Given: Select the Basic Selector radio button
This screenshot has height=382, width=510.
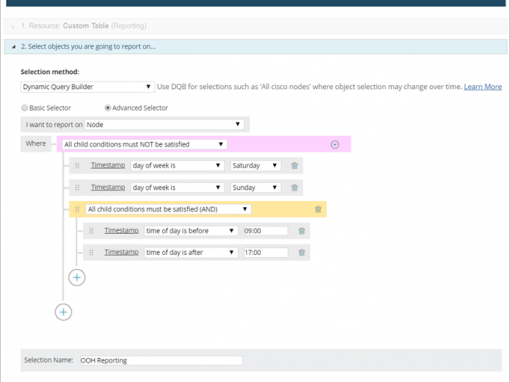Looking at the screenshot, I should (24, 108).
